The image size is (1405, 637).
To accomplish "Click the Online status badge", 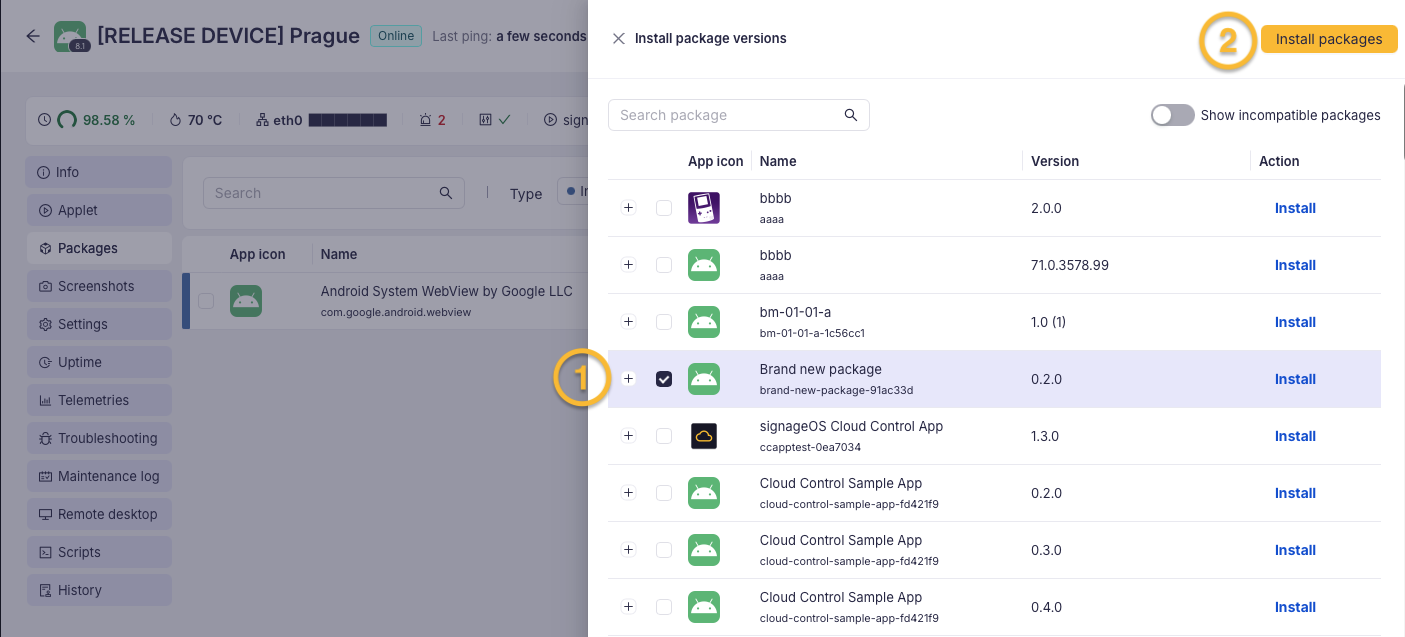I will (x=396, y=36).
